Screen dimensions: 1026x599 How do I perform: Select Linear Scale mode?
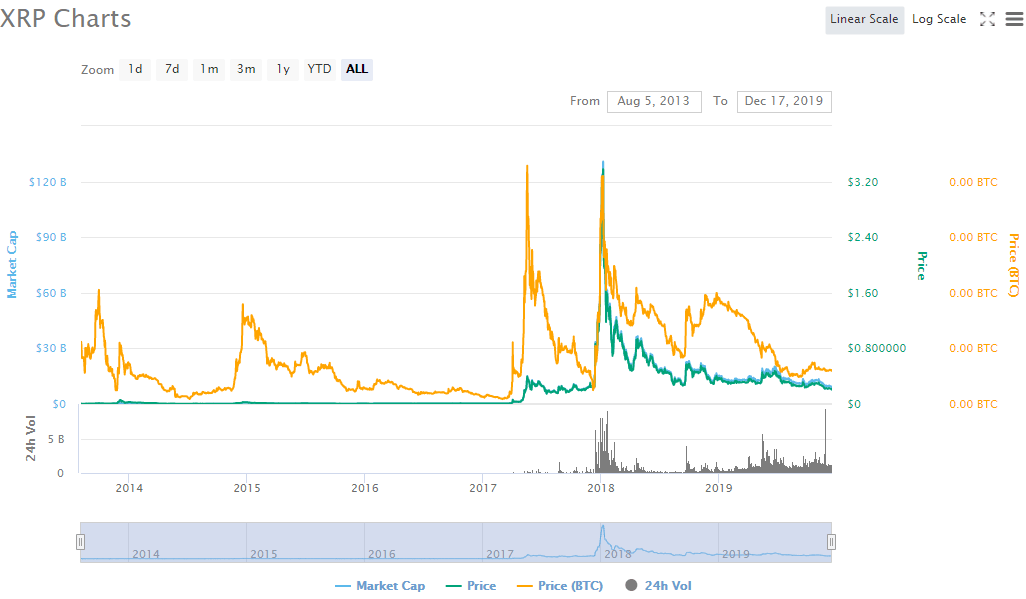(x=864, y=18)
